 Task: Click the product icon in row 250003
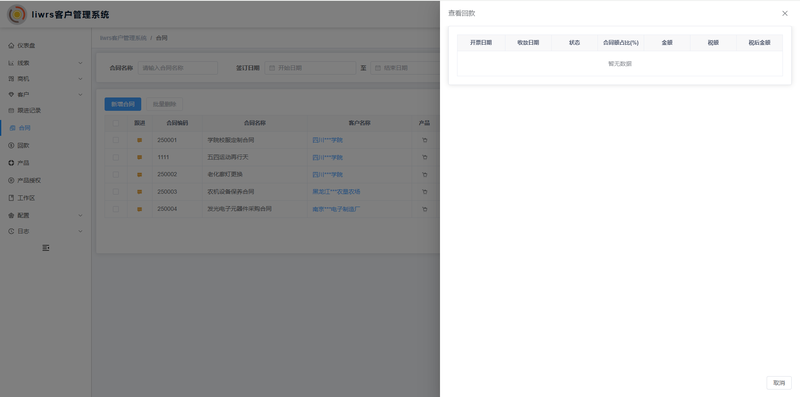[424, 192]
